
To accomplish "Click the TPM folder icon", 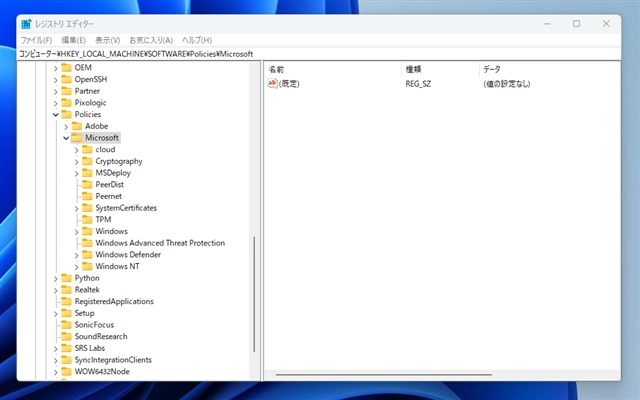I will click(87, 220).
